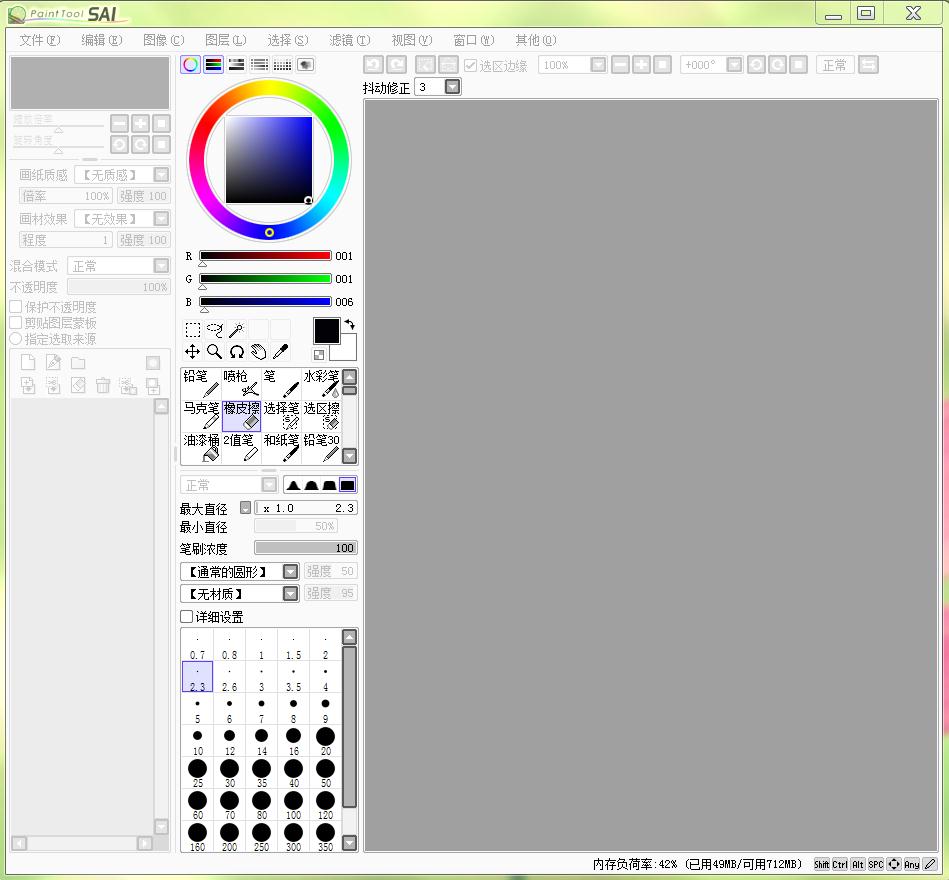Image resolution: width=949 pixels, height=880 pixels.
Task: Show the RGB sliders panel toggle
Action: click(x=213, y=65)
